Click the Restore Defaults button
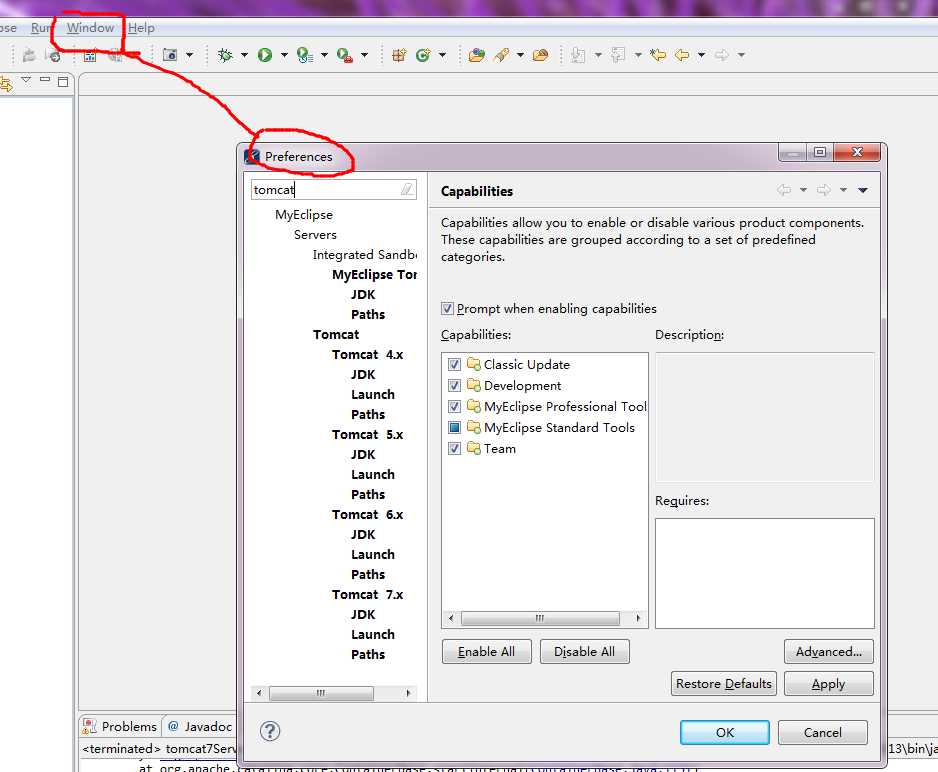This screenshot has height=772, width=938. pos(724,683)
